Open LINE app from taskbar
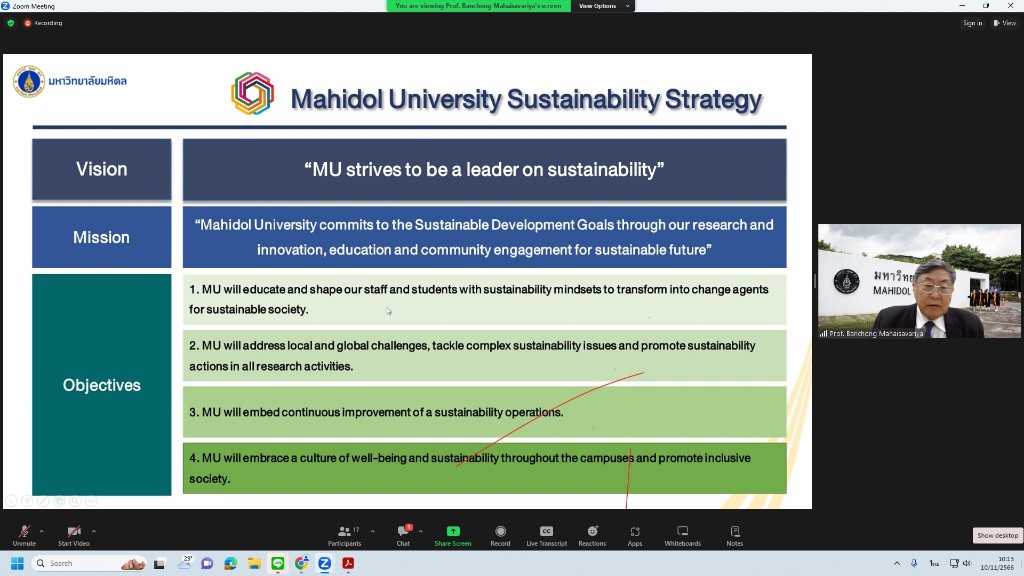 [278, 563]
